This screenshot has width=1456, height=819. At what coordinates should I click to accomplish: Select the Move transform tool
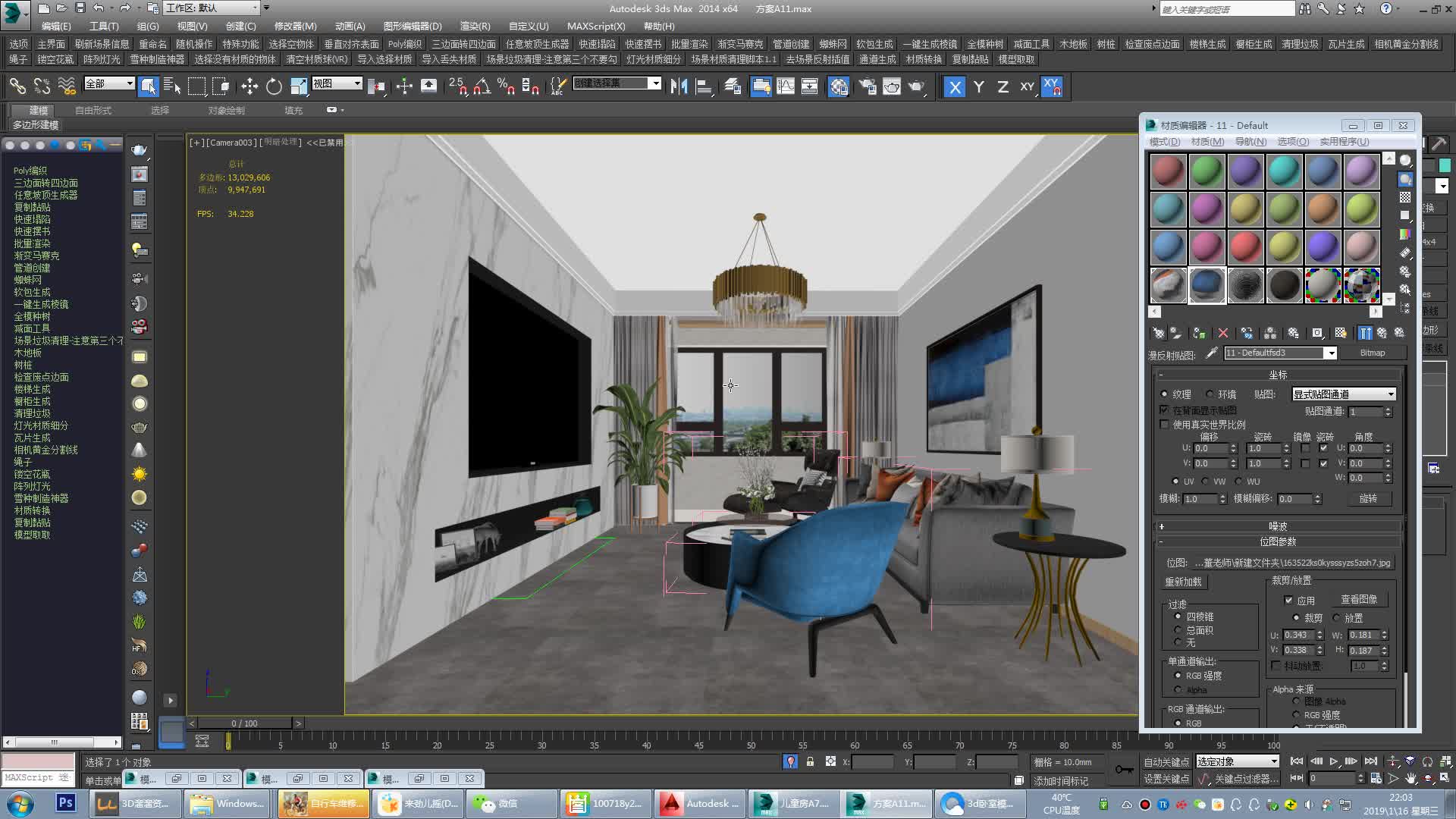click(x=249, y=86)
